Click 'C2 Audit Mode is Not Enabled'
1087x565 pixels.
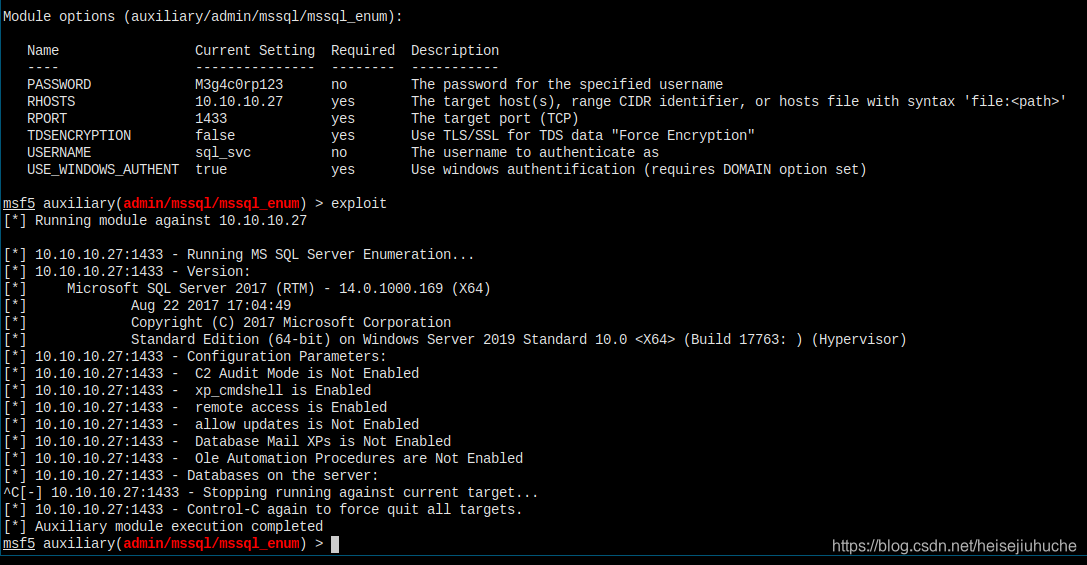point(306,374)
